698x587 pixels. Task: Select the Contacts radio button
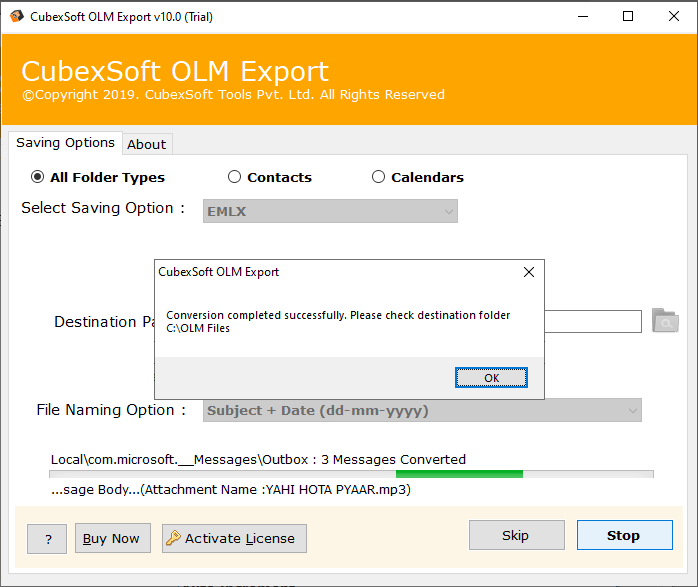coord(234,177)
